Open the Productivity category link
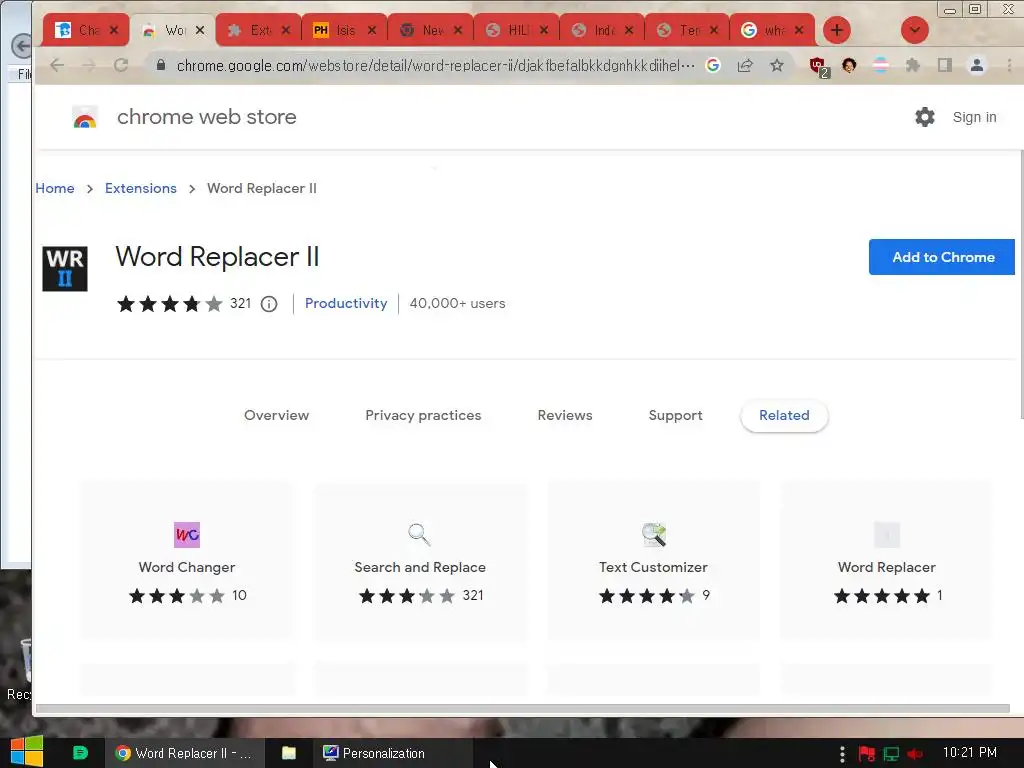1024x768 pixels. [345, 303]
